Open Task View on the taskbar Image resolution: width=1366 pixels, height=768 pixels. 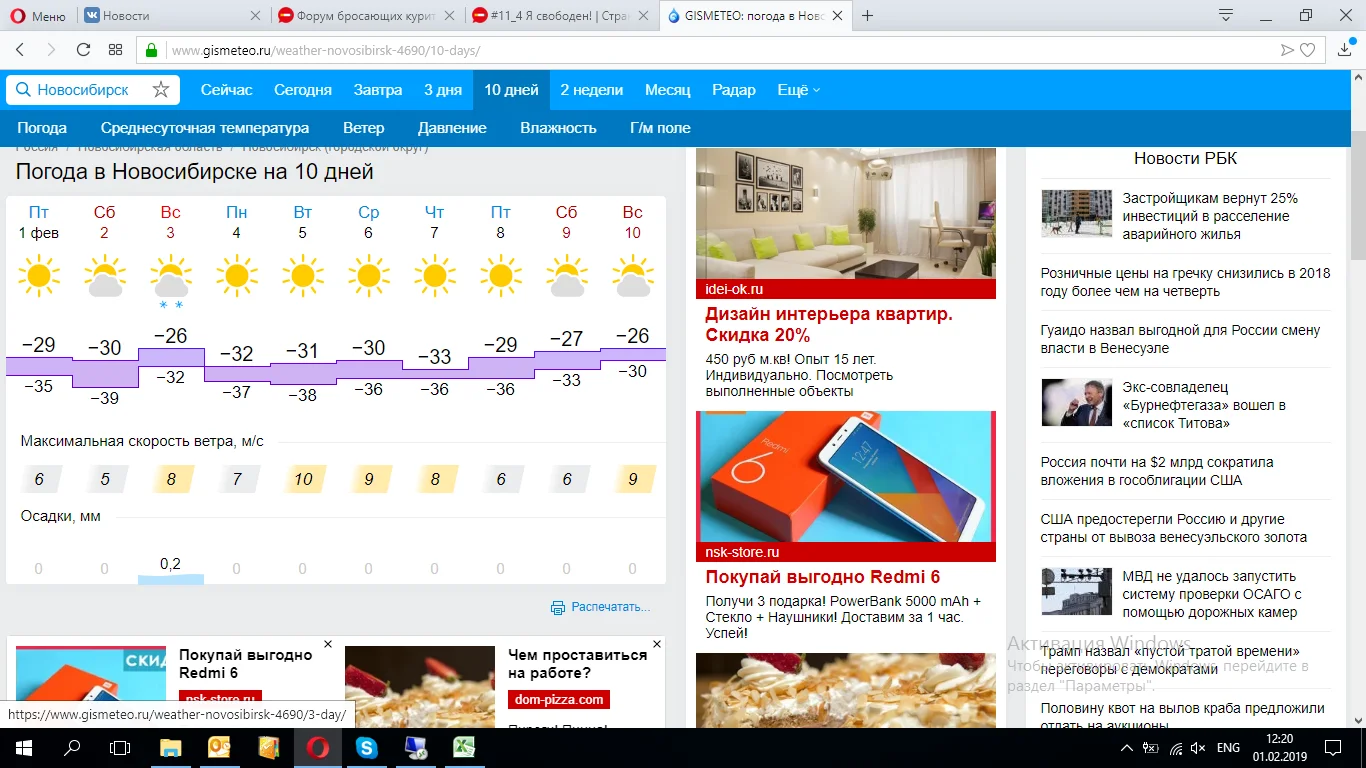click(120, 747)
